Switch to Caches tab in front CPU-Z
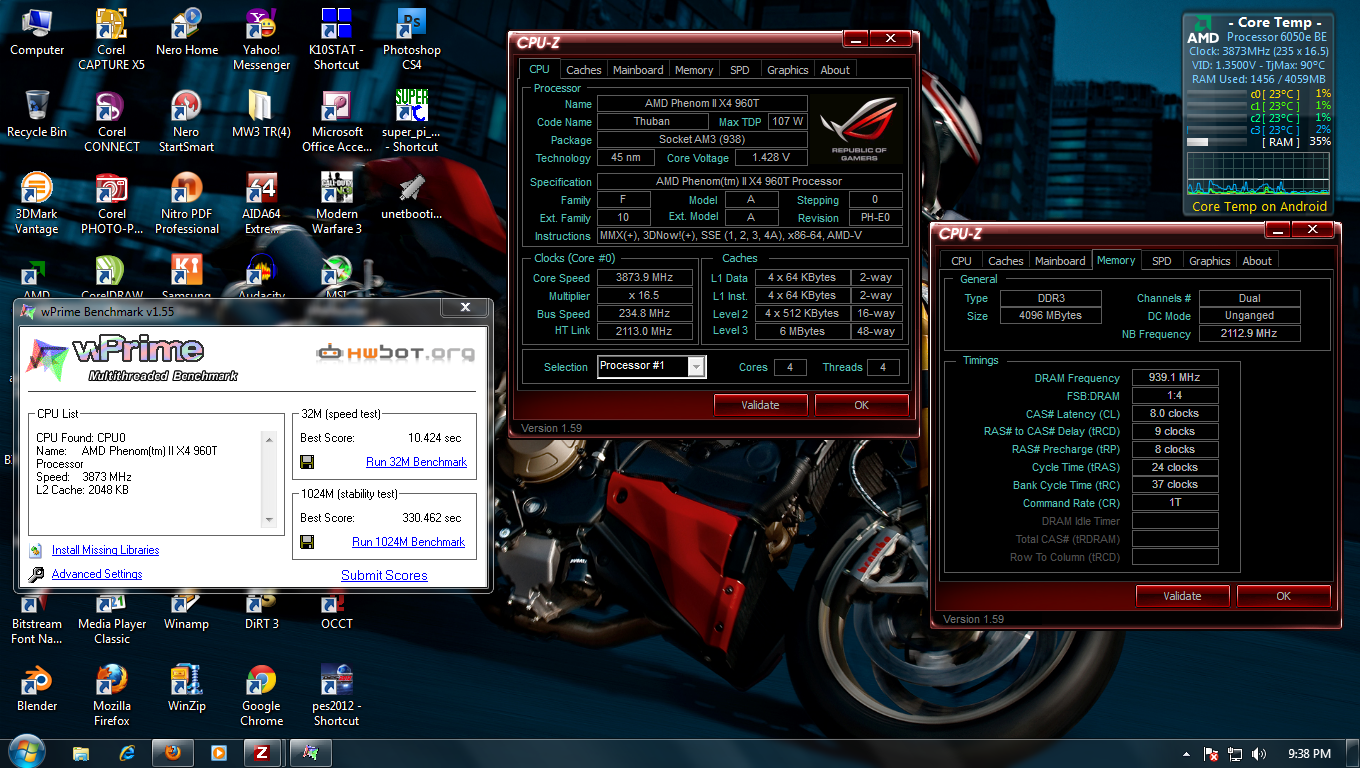The image size is (1360, 768). coord(584,70)
